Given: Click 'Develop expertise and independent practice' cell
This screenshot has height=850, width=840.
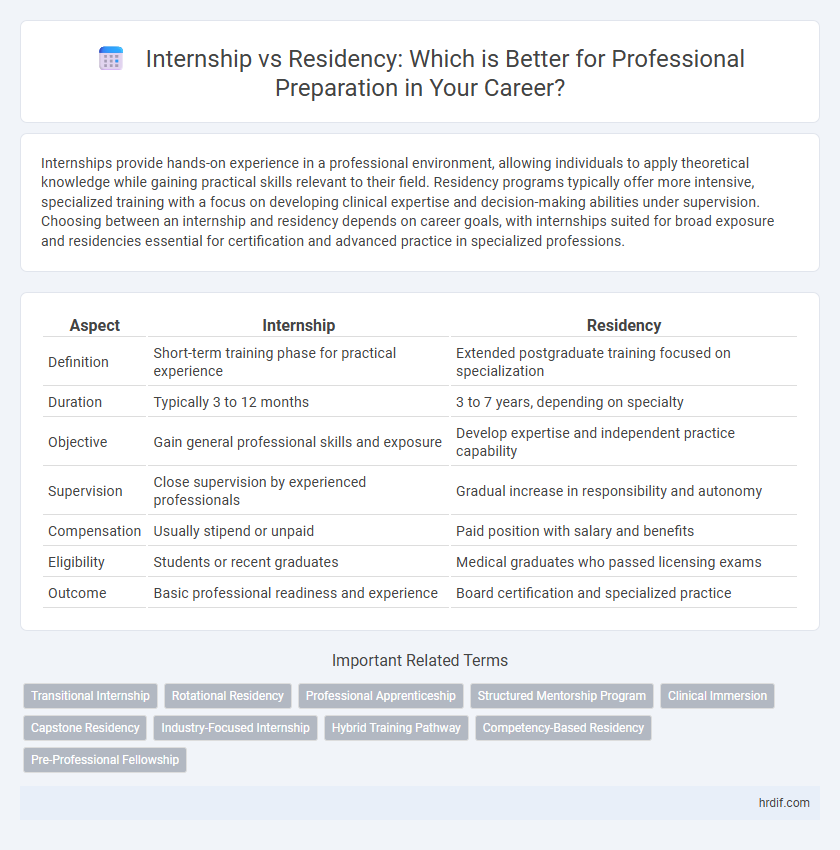Looking at the screenshot, I should (x=624, y=442).
